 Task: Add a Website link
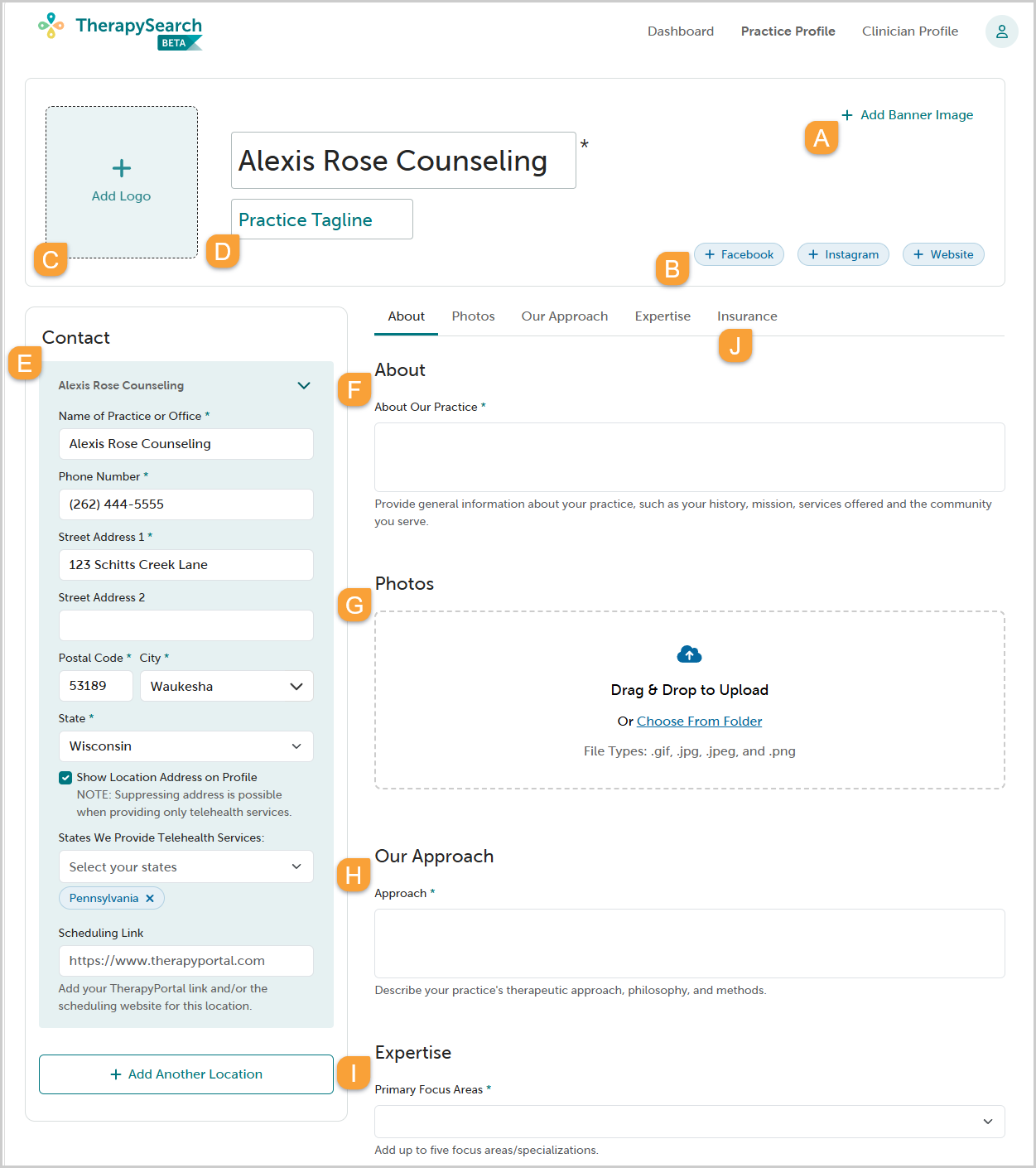tap(943, 254)
